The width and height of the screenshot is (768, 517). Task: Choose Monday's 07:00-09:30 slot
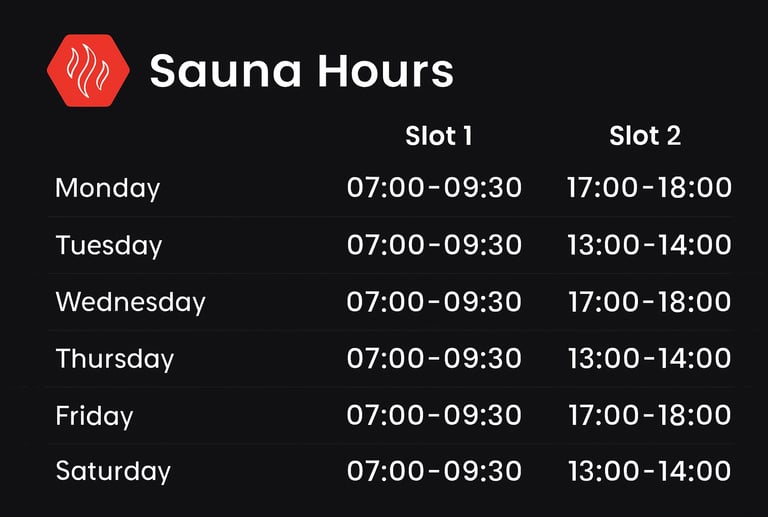[x=434, y=188]
